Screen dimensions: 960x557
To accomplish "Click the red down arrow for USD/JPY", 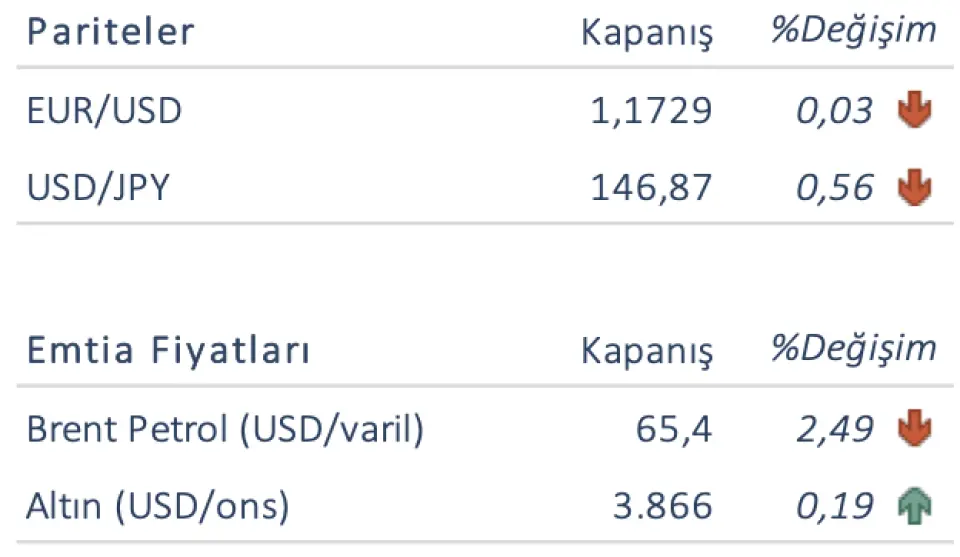I will tap(914, 188).
